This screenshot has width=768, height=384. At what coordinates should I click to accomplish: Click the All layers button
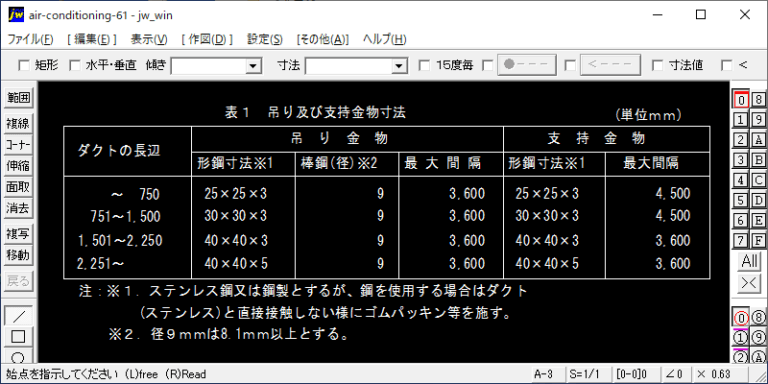click(x=749, y=262)
